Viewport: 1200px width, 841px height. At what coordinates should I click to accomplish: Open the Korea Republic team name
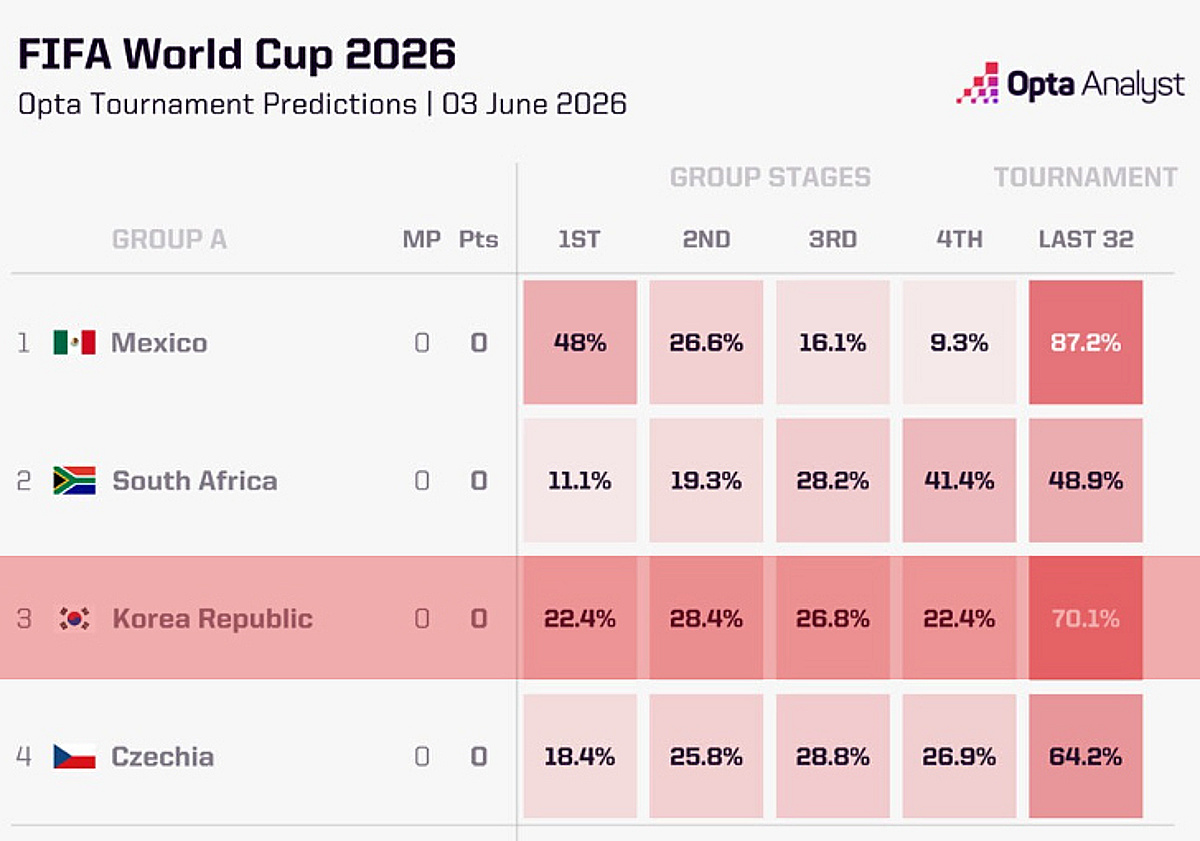(212, 618)
